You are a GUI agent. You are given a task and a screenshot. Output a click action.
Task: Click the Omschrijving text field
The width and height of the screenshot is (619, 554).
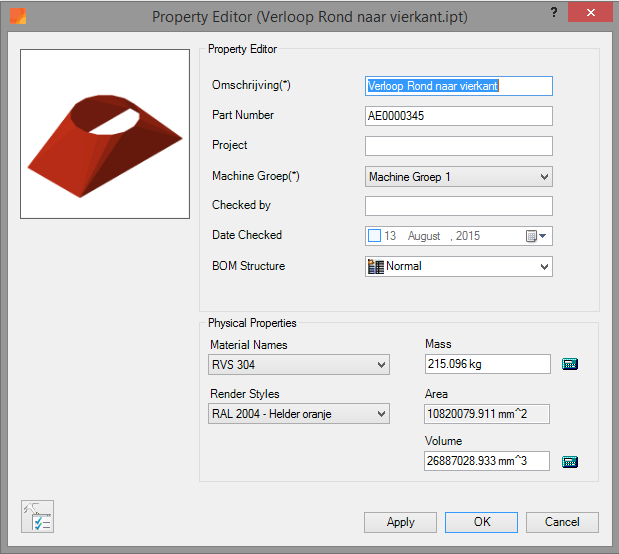[x=458, y=86]
